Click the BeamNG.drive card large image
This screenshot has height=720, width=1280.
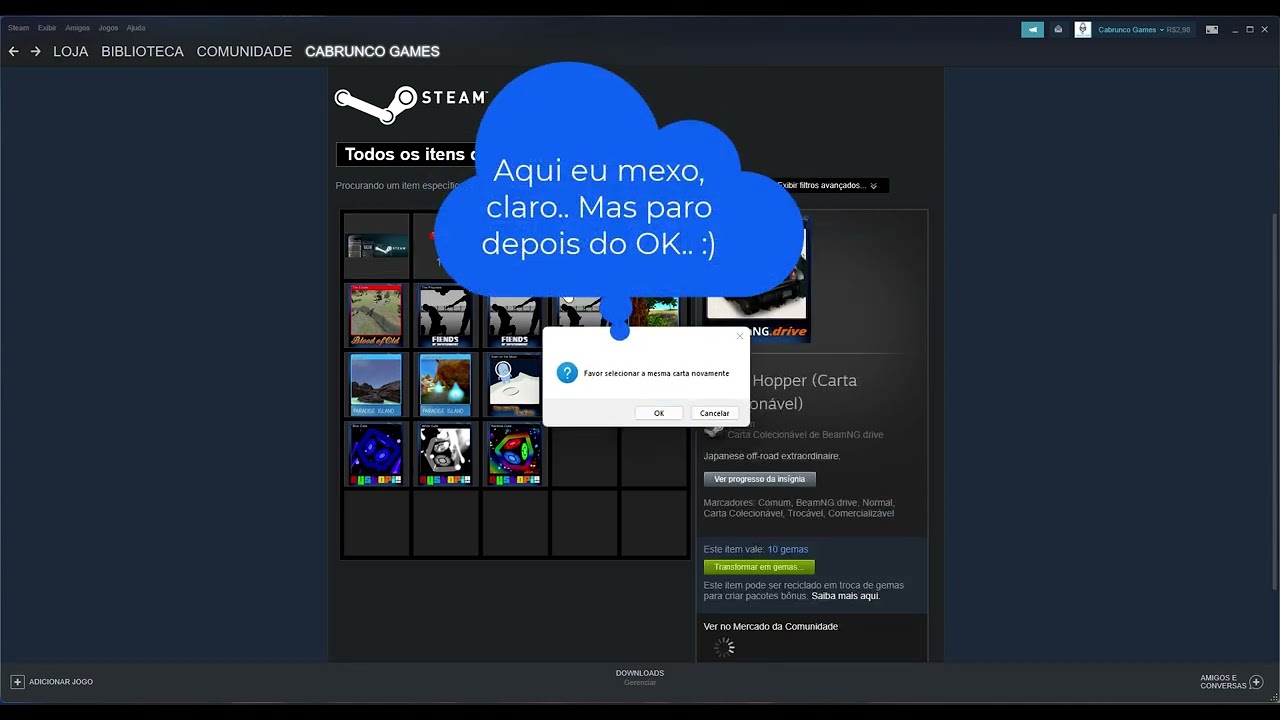tap(757, 280)
